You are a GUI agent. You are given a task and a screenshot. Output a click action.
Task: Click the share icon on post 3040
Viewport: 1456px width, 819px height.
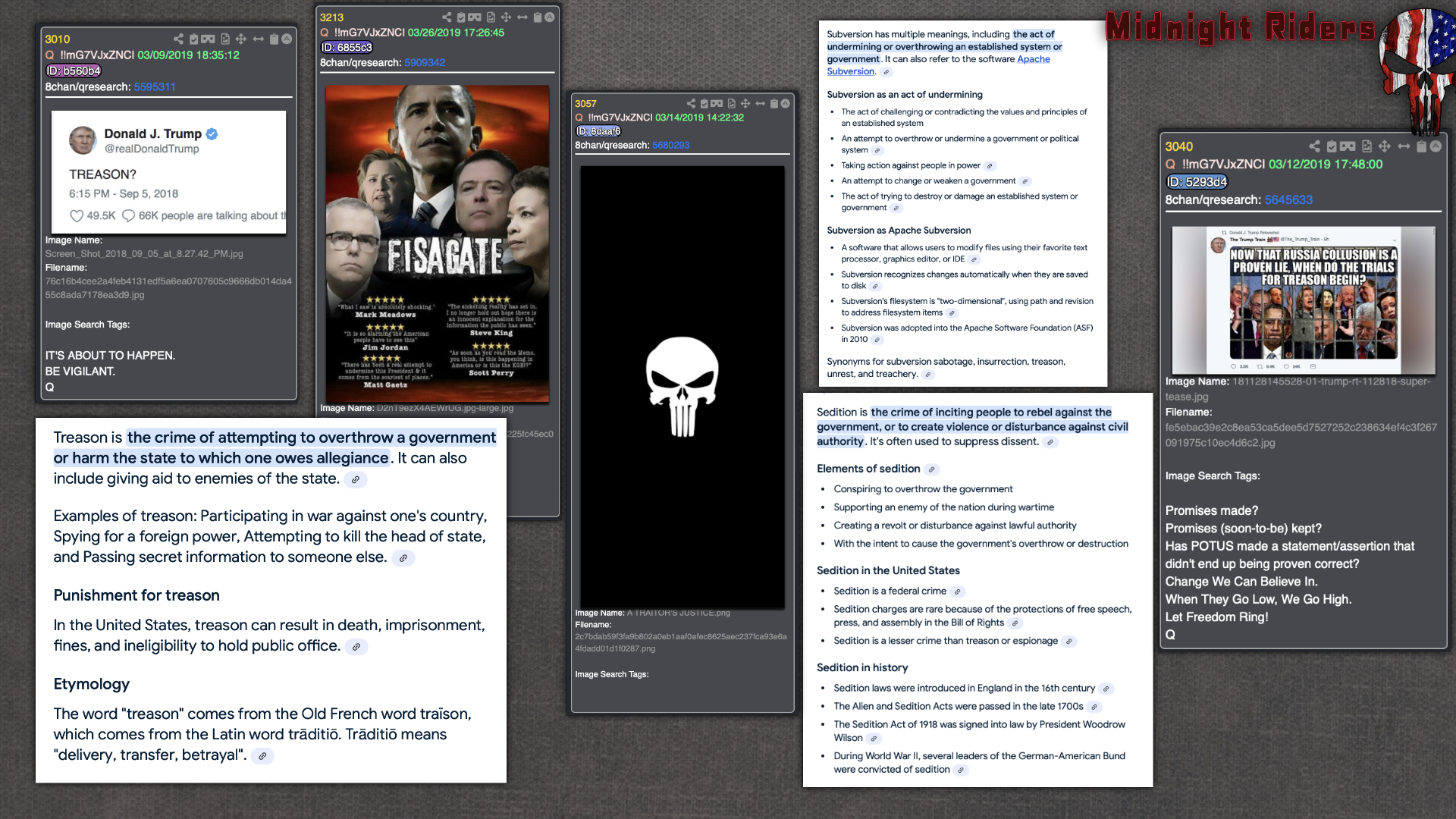pos(1315,146)
